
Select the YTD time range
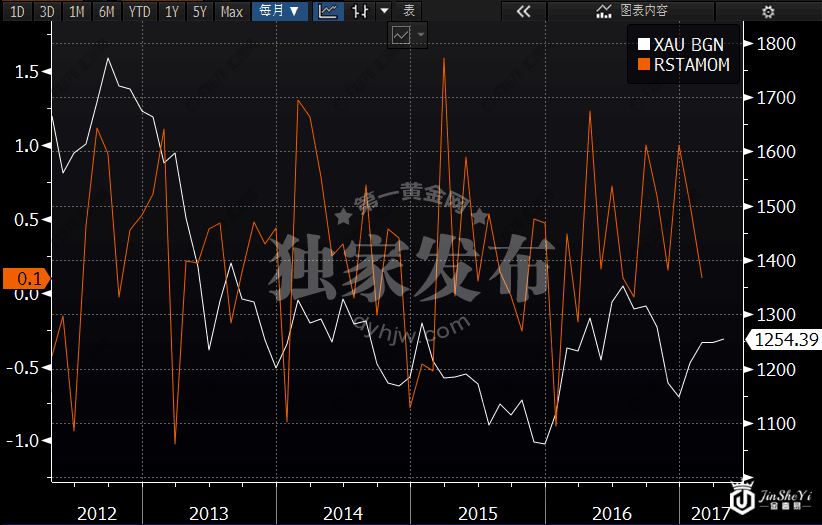[140, 12]
